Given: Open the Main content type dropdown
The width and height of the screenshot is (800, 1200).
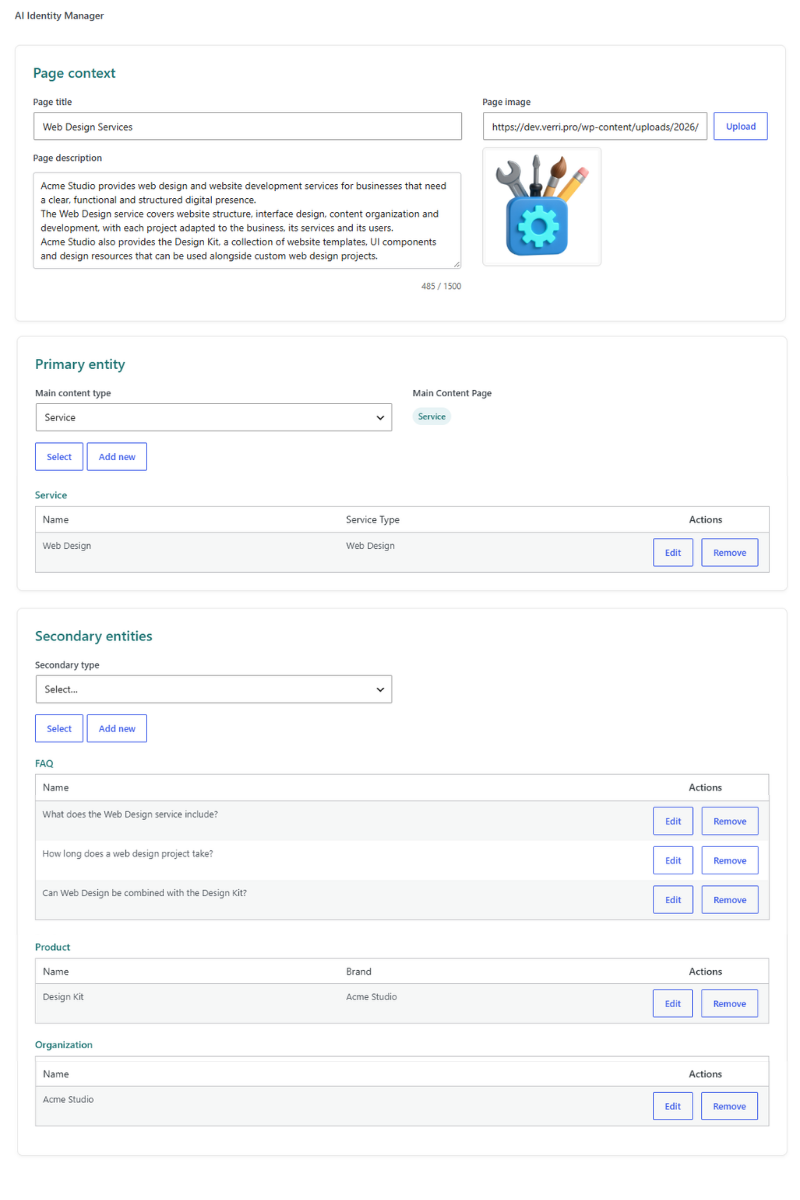Looking at the screenshot, I should coord(214,417).
